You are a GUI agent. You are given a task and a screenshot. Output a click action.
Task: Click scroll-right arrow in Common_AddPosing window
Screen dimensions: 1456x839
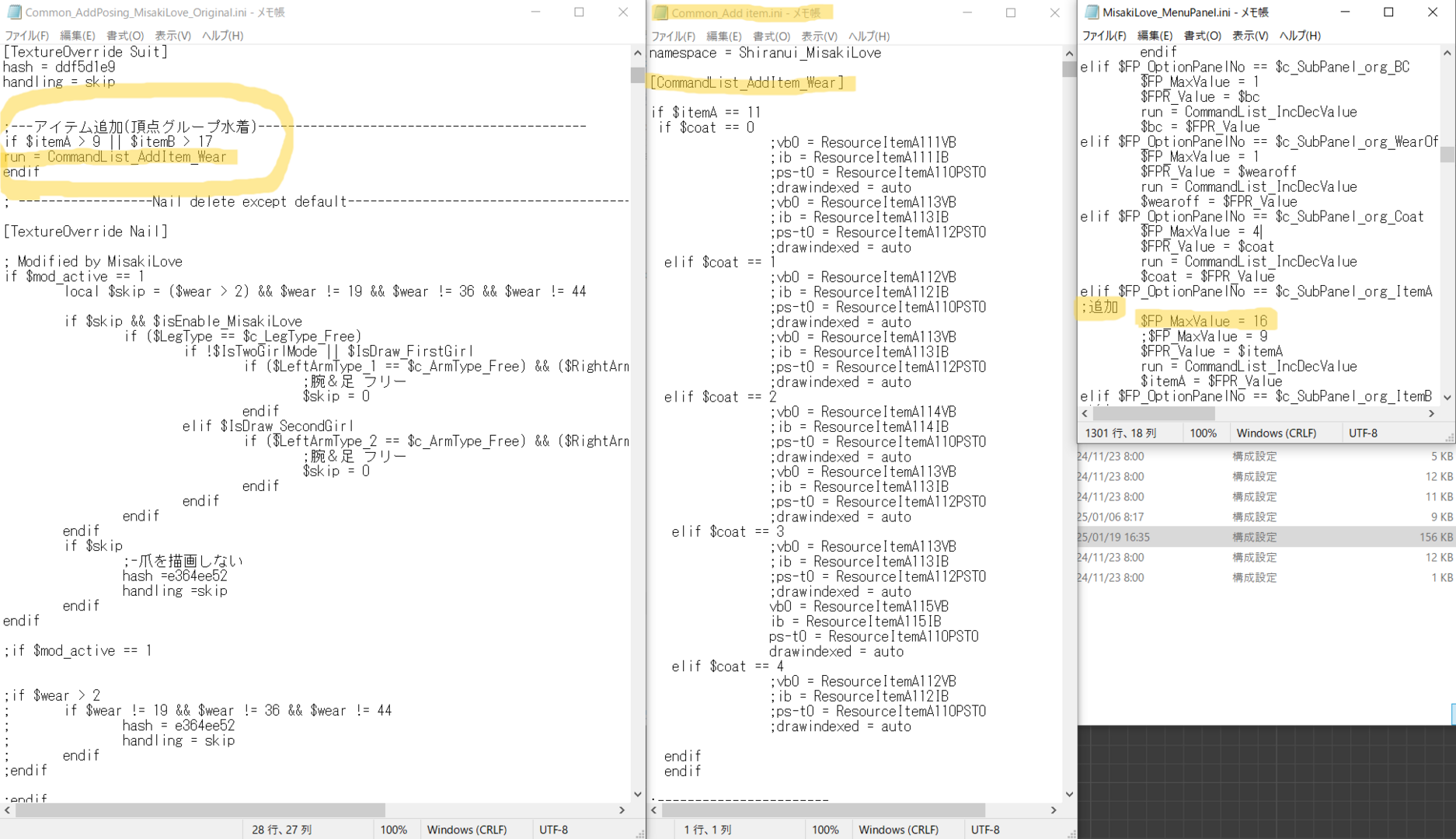[622, 809]
